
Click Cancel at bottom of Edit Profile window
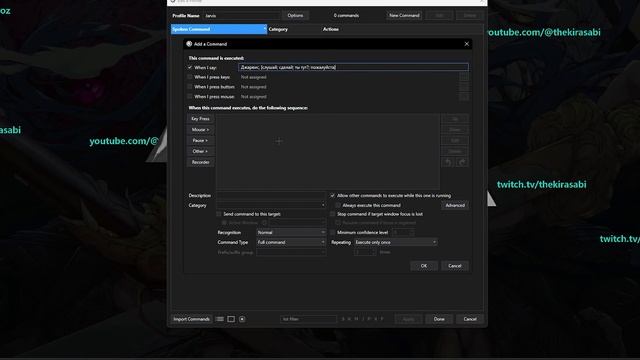[470, 319]
